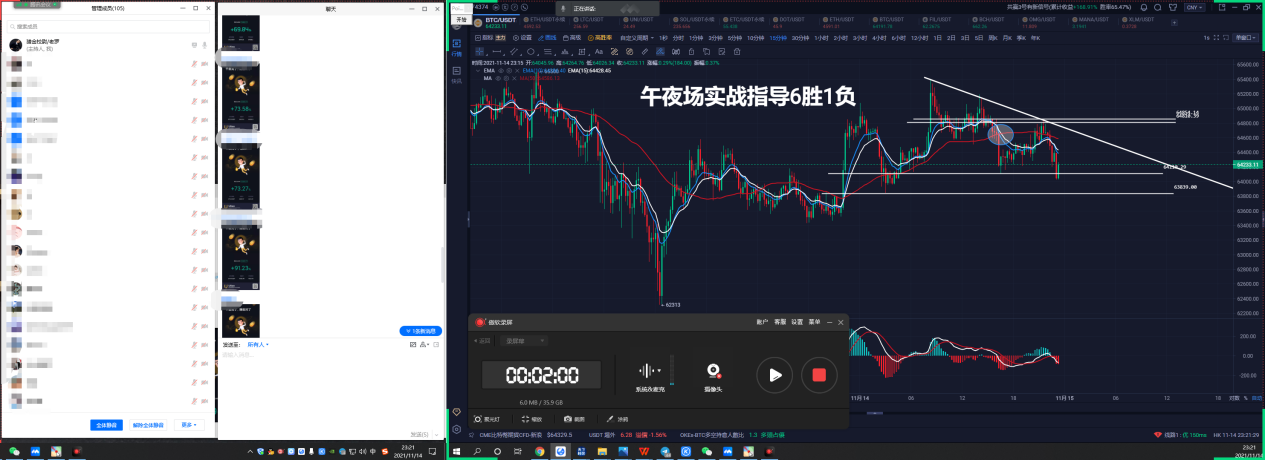Image resolution: width=1265 pixels, height=460 pixels.
Task: Click the red stop recording button
Action: click(x=819, y=376)
